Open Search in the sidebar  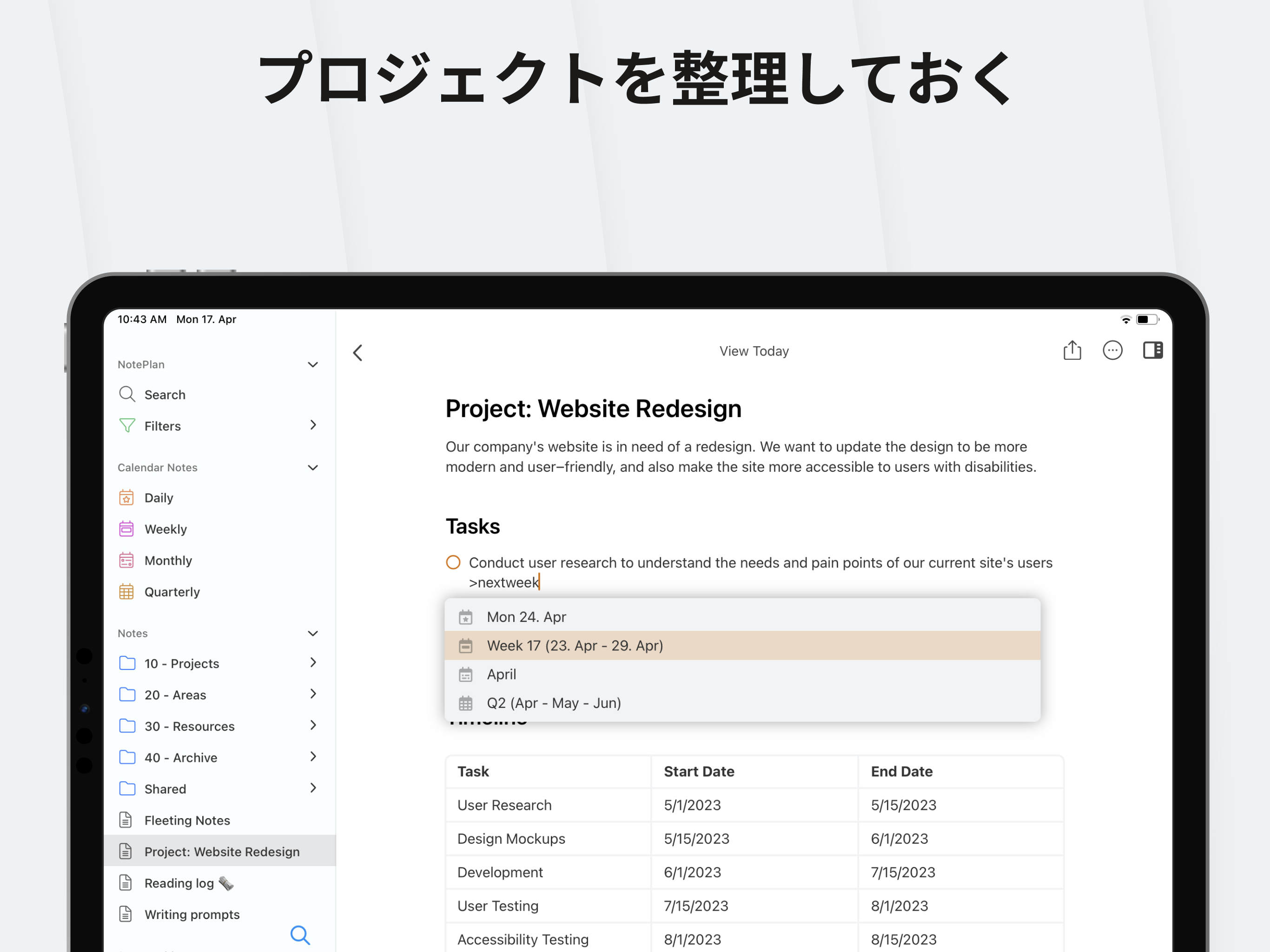pos(165,395)
